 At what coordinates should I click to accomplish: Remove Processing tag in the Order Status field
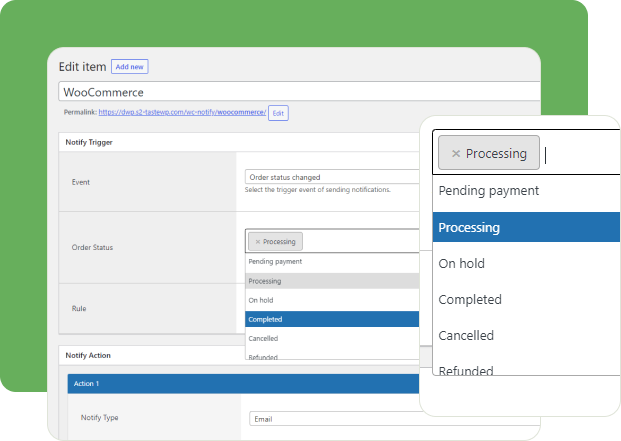(x=257, y=242)
